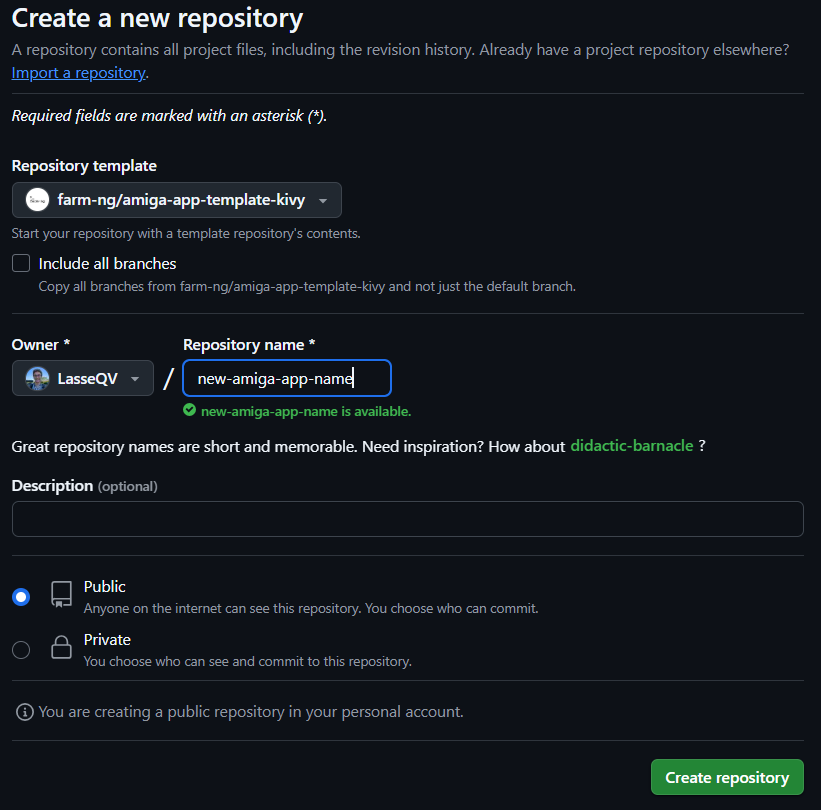
Task: Click the farm-ng template avatar icon
Action: 37,200
